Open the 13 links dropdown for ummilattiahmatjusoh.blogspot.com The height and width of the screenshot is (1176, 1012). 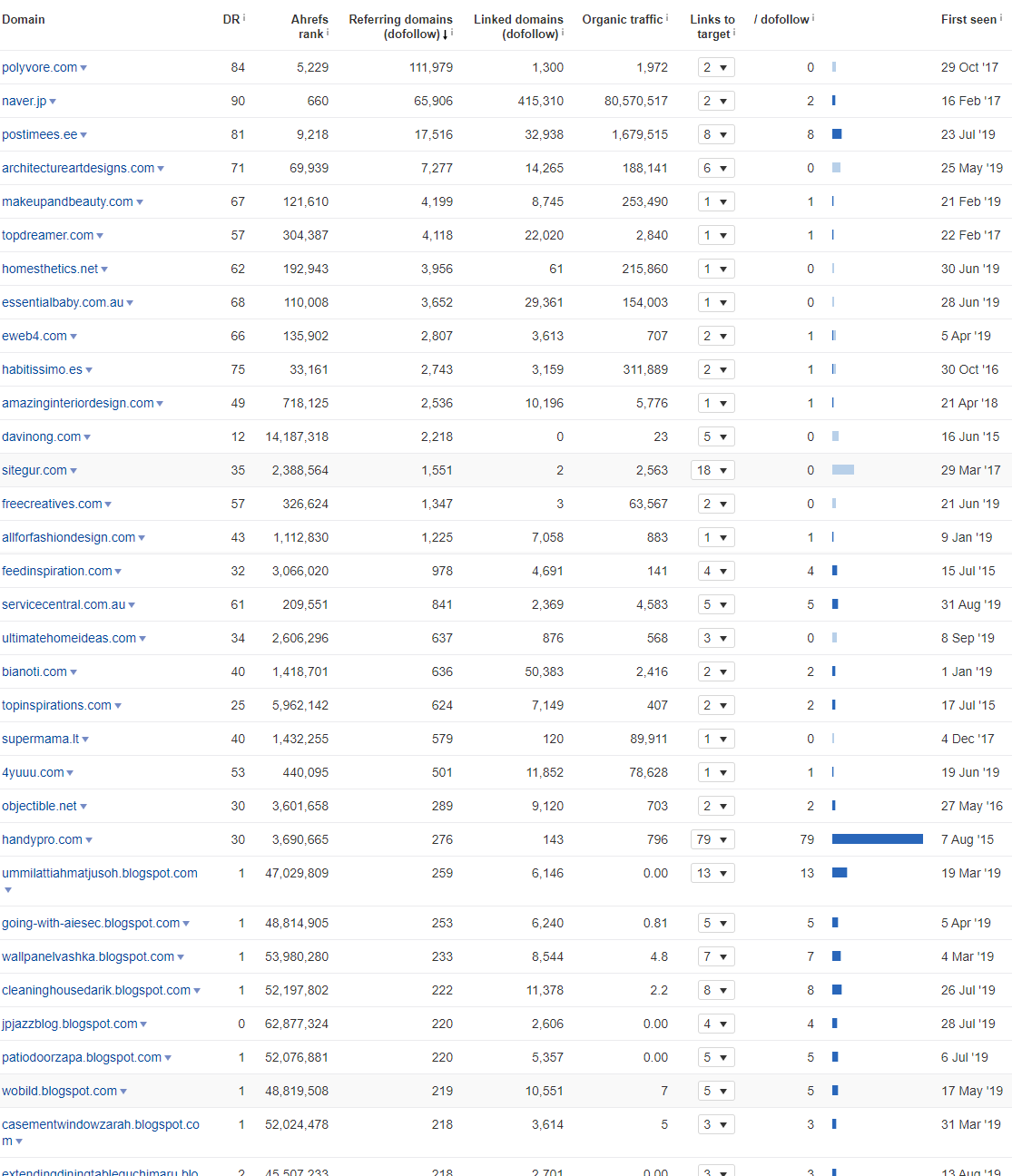click(712, 873)
